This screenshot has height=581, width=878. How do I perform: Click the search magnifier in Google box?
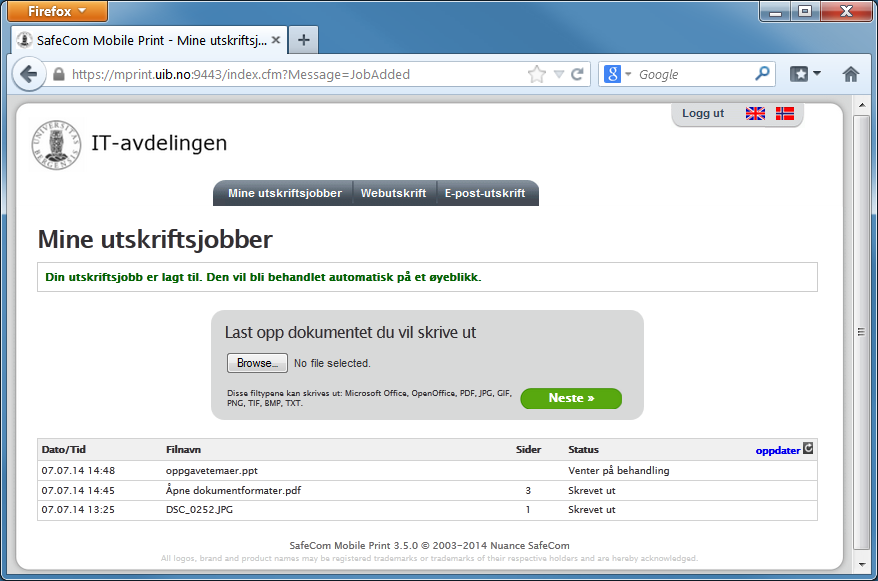[x=762, y=74]
